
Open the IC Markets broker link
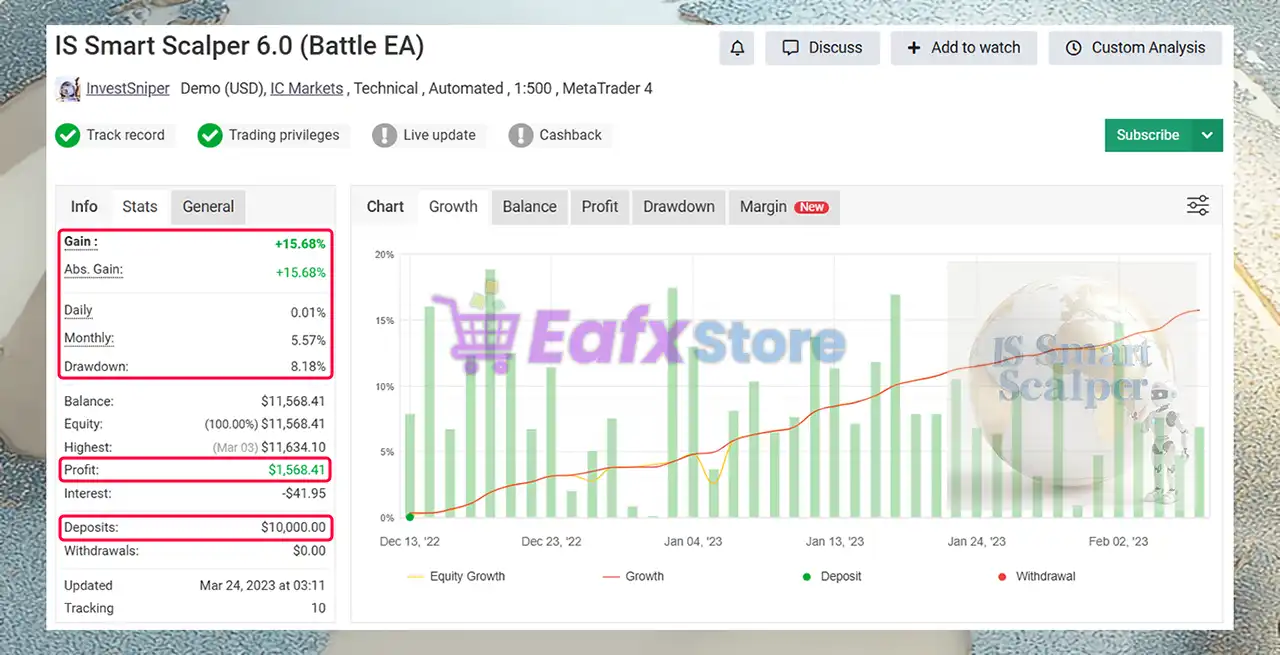pos(307,88)
